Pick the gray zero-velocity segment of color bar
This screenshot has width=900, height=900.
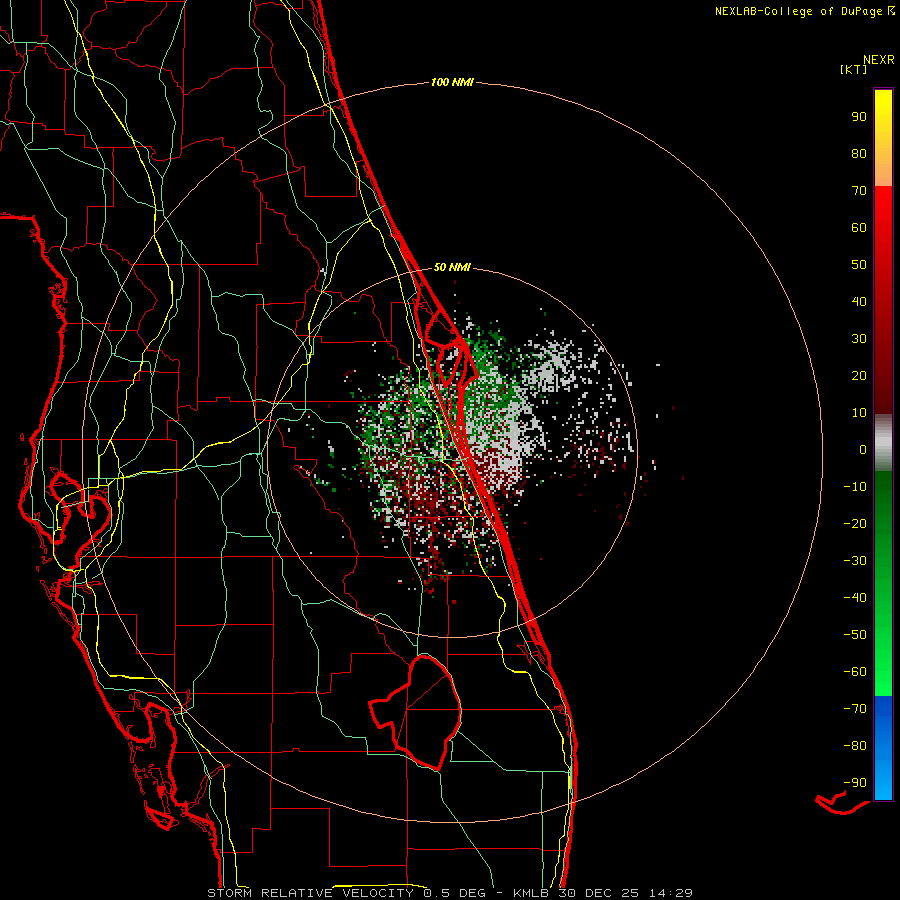point(883,443)
